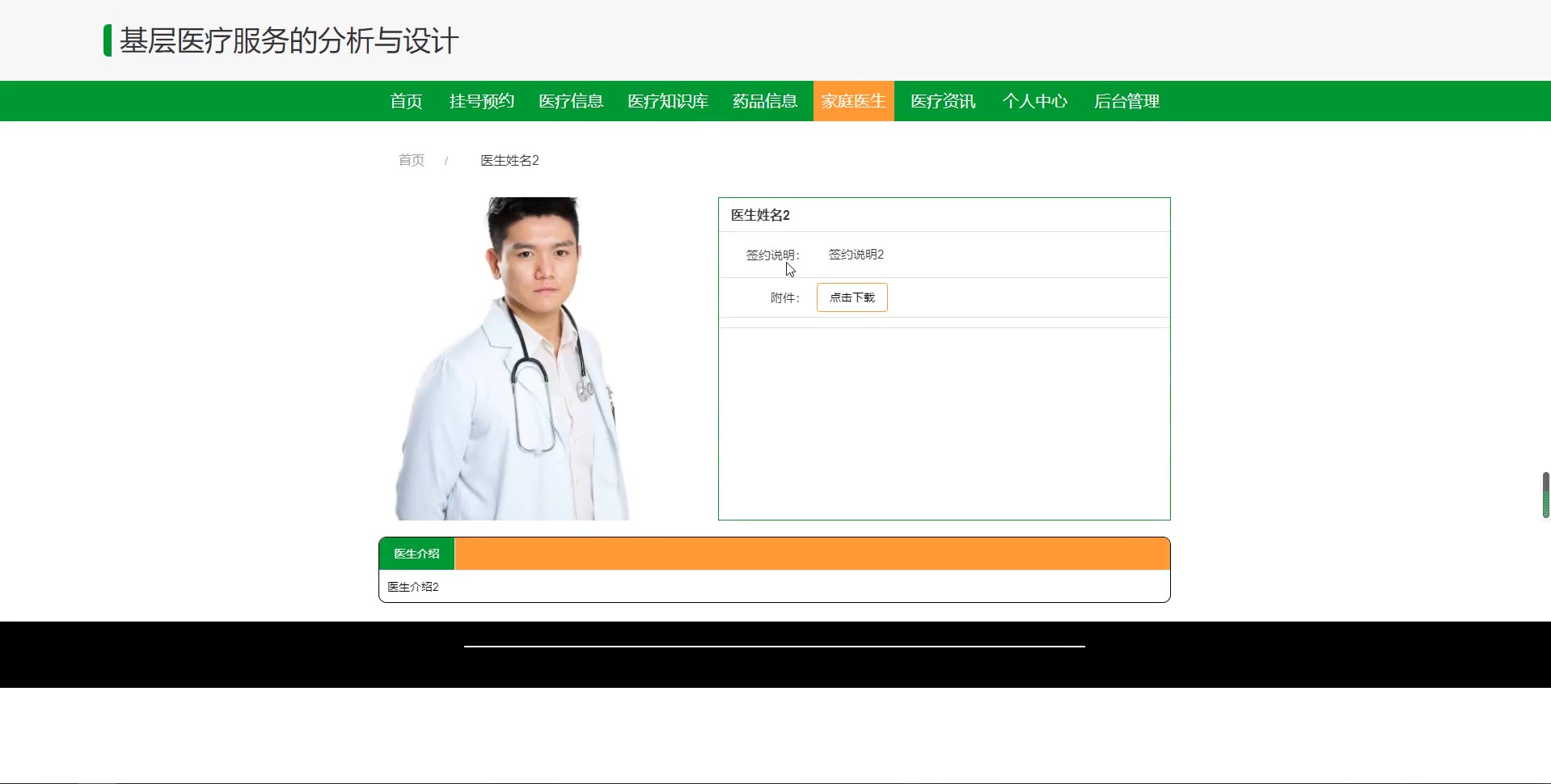Click the 医生姓名2 breadcrumb text
This screenshot has height=784, width=1551.
[509, 160]
